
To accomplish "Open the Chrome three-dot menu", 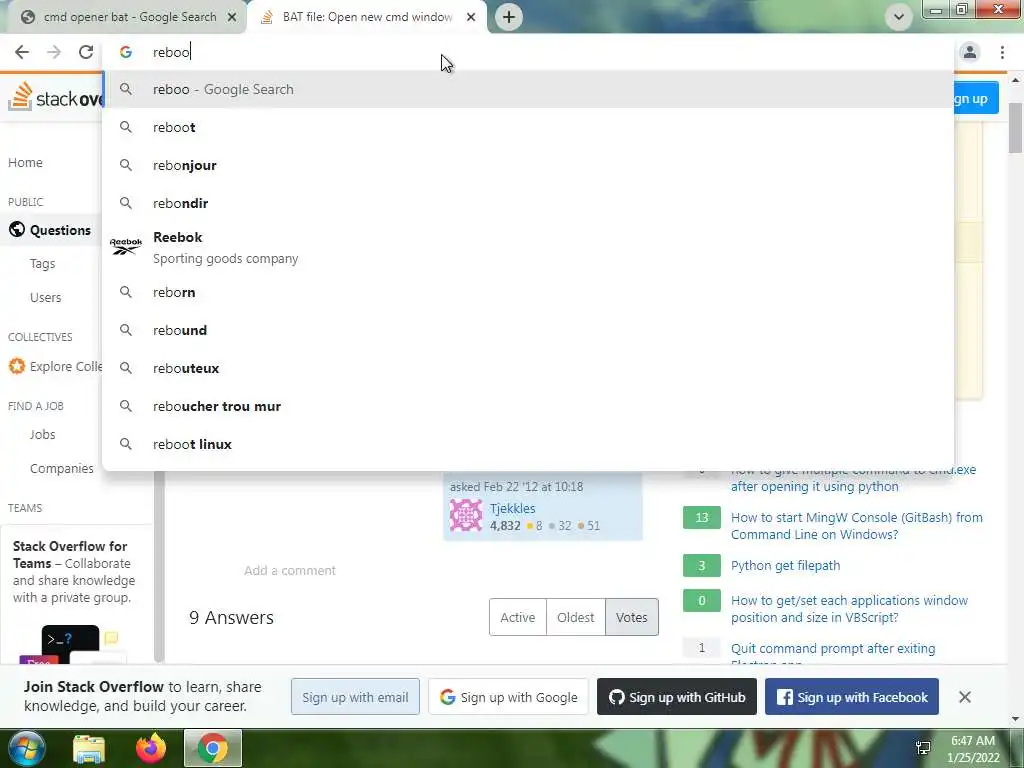I will (x=1002, y=52).
